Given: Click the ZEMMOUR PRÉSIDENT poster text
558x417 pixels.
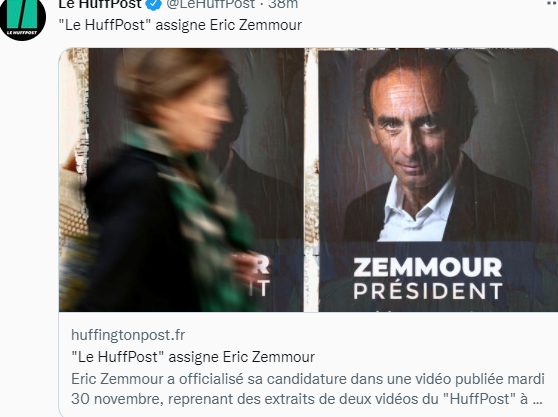Looking at the screenshot, I should 427,279.
